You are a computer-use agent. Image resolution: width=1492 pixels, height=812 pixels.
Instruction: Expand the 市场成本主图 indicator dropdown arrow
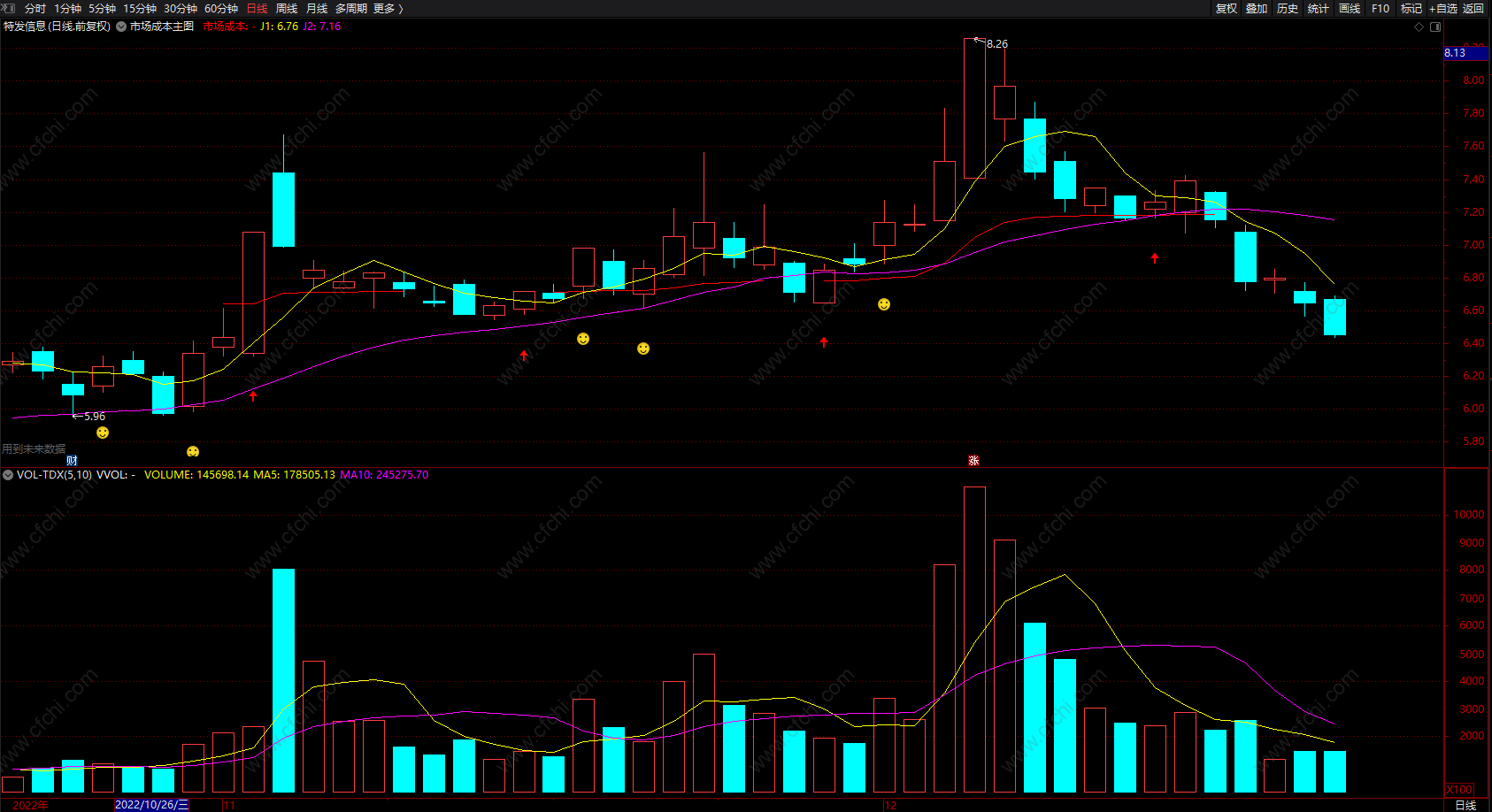click(x=121, y=27)
